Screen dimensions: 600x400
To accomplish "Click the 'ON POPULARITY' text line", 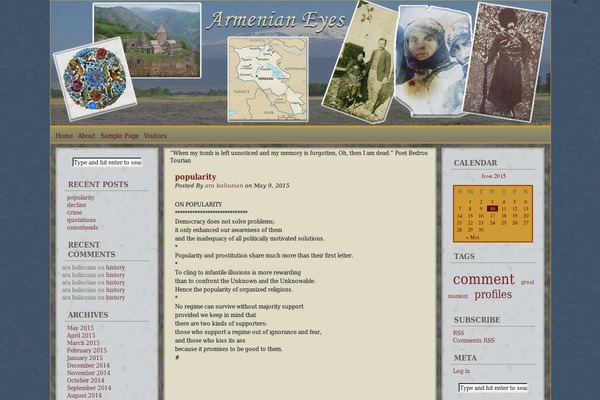I will point(198,204).
